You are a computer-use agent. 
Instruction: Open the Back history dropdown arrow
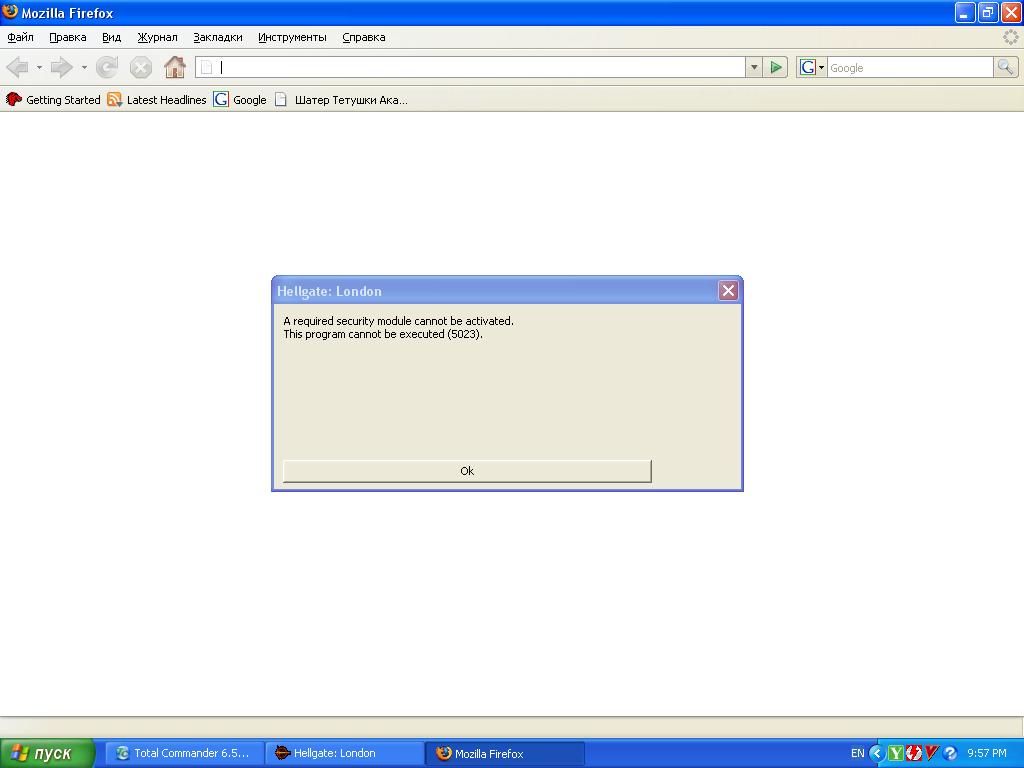pyautogui.click(x=39, y=67)
